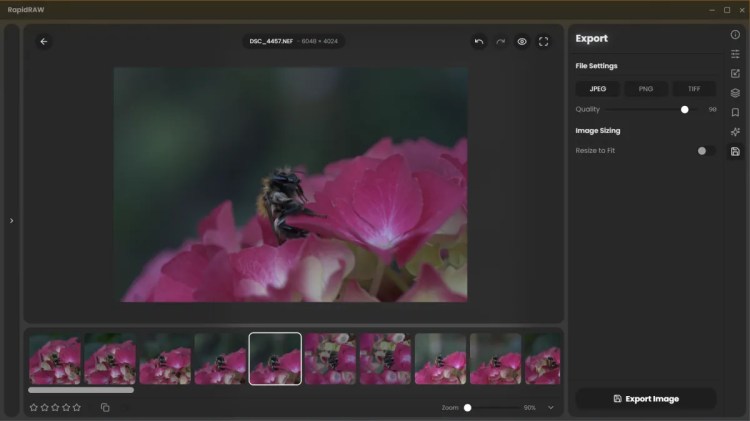Collapse the filmstrip with the chevron
Screen dimensions: 750x421
[550, 407]
